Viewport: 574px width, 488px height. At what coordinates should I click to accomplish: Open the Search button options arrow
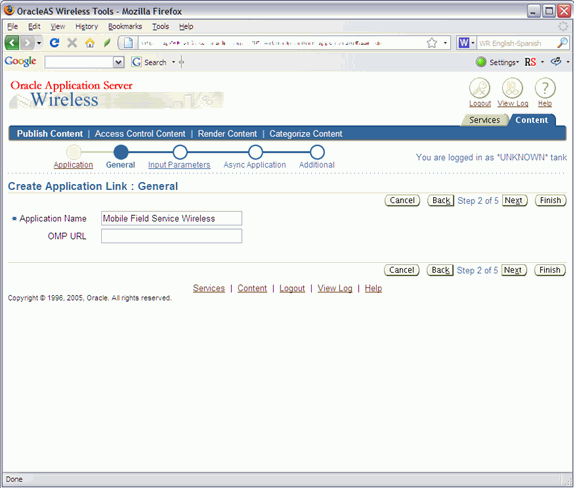[174, 62]
